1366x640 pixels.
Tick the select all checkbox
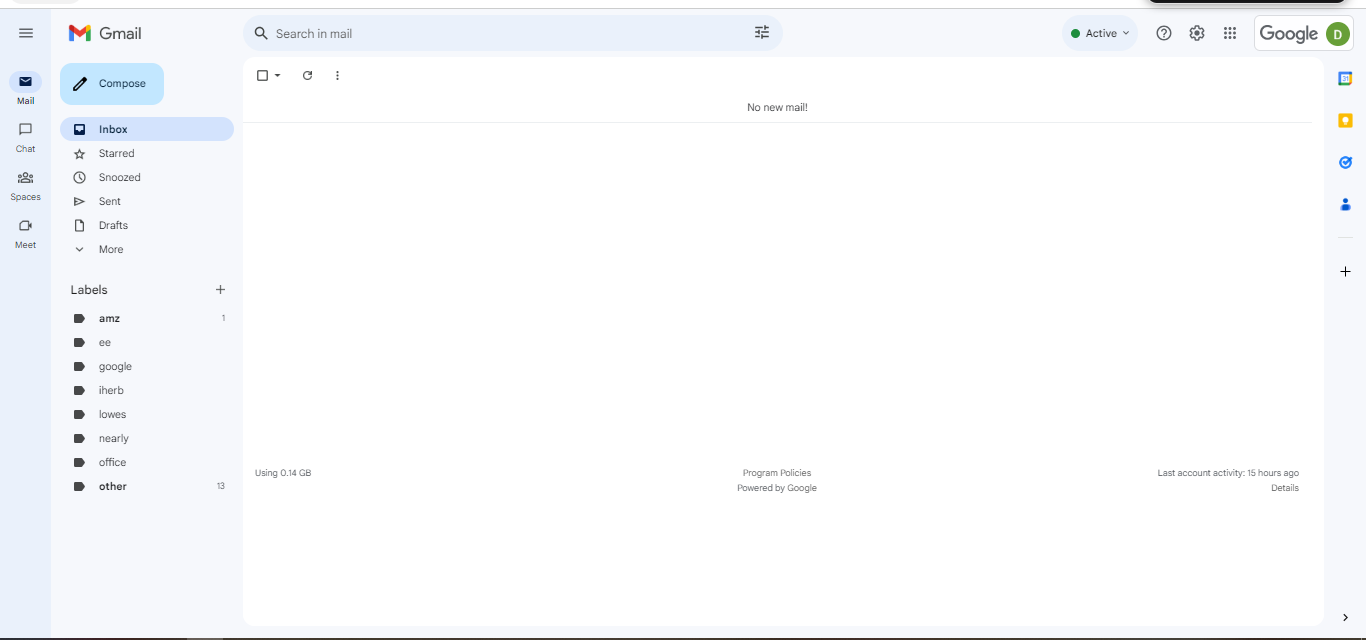point(263,75)
